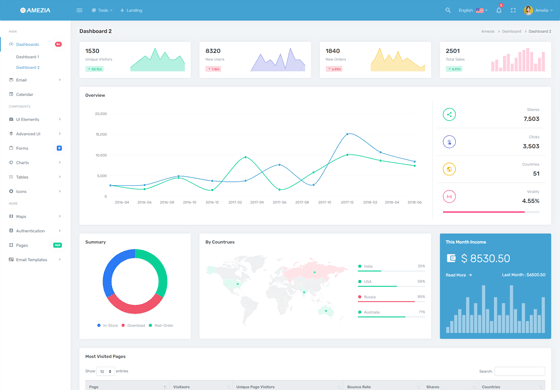
Task: Expand the Authentication submenu chevron
Action: [x=60, y=231]
